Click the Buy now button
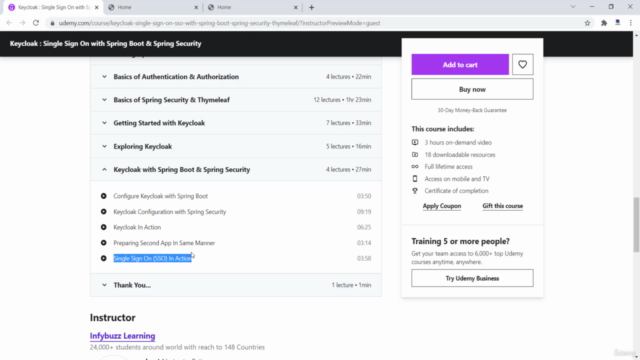640x360 pixels. point(472,89)
